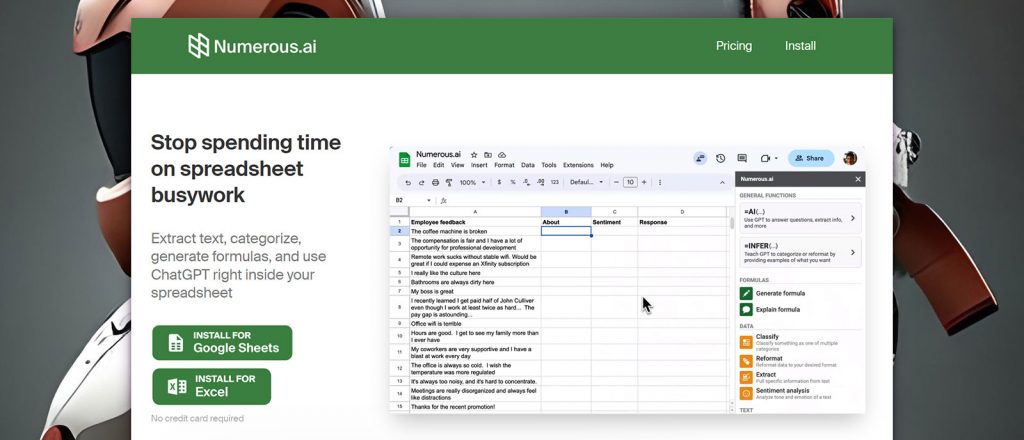Click the font size field showing 10
The width and height of the screenshot is (1024, 440).
point(630,183)
